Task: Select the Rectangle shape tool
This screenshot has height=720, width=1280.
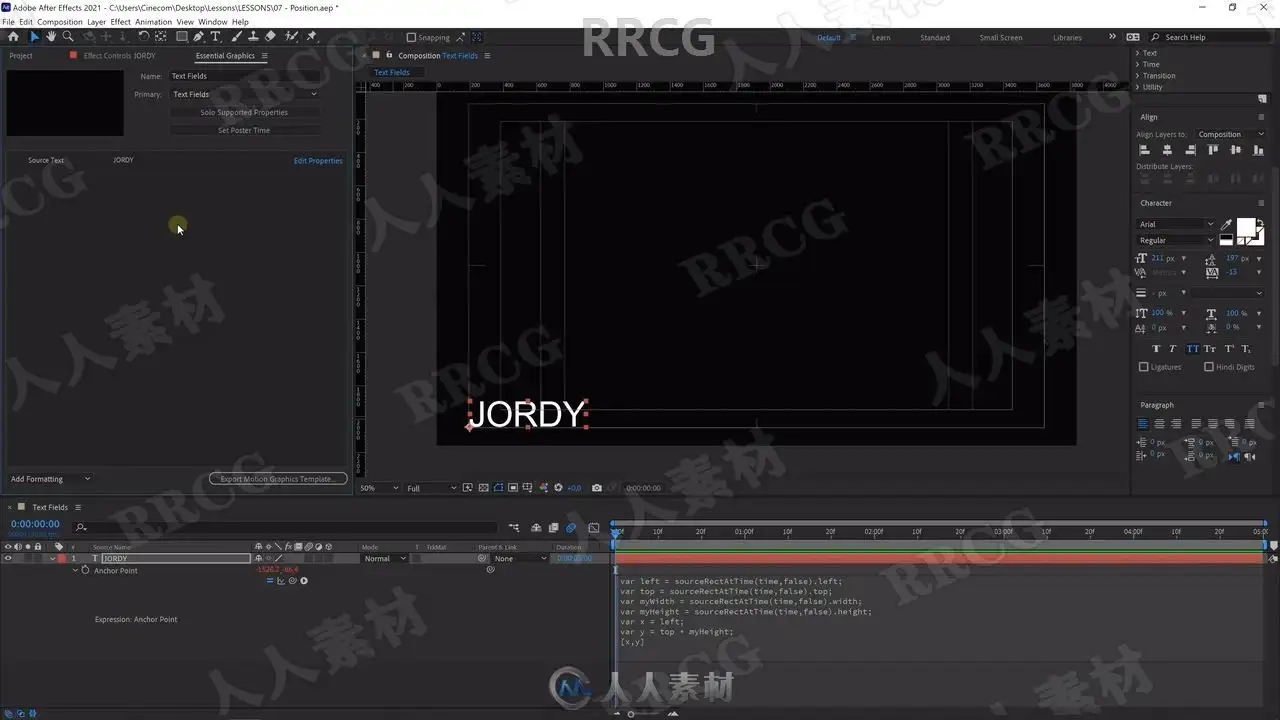Action: [181, 37]
